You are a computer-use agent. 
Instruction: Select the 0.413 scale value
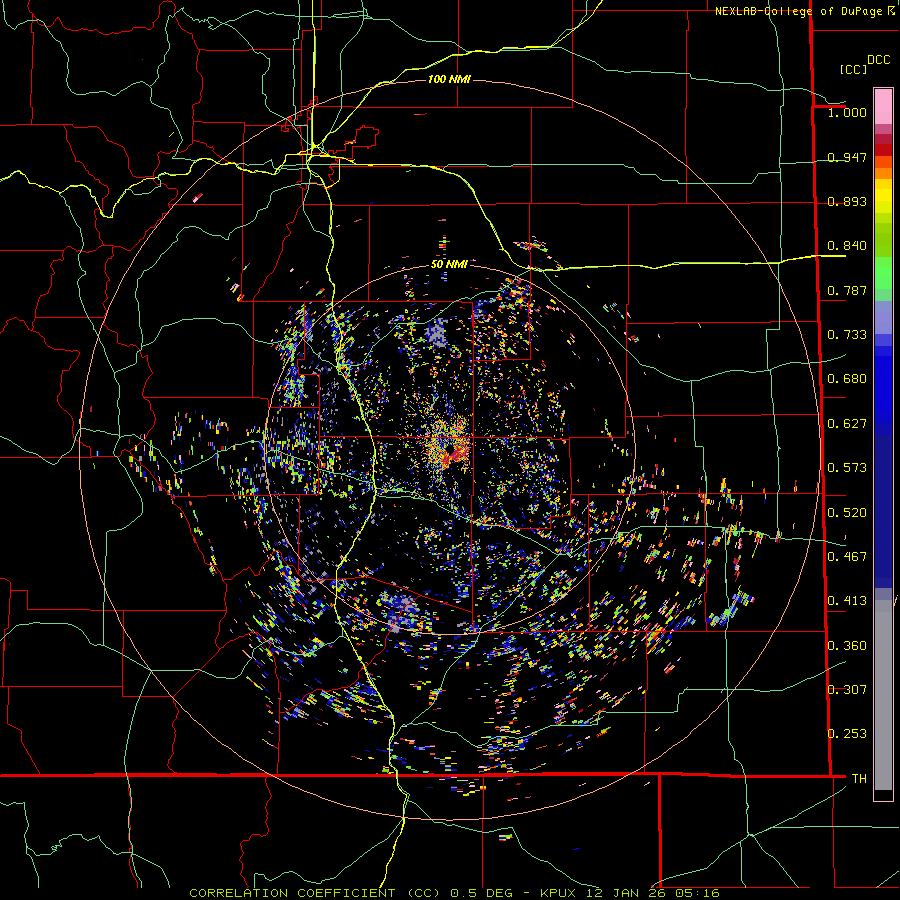coord(847,601)
